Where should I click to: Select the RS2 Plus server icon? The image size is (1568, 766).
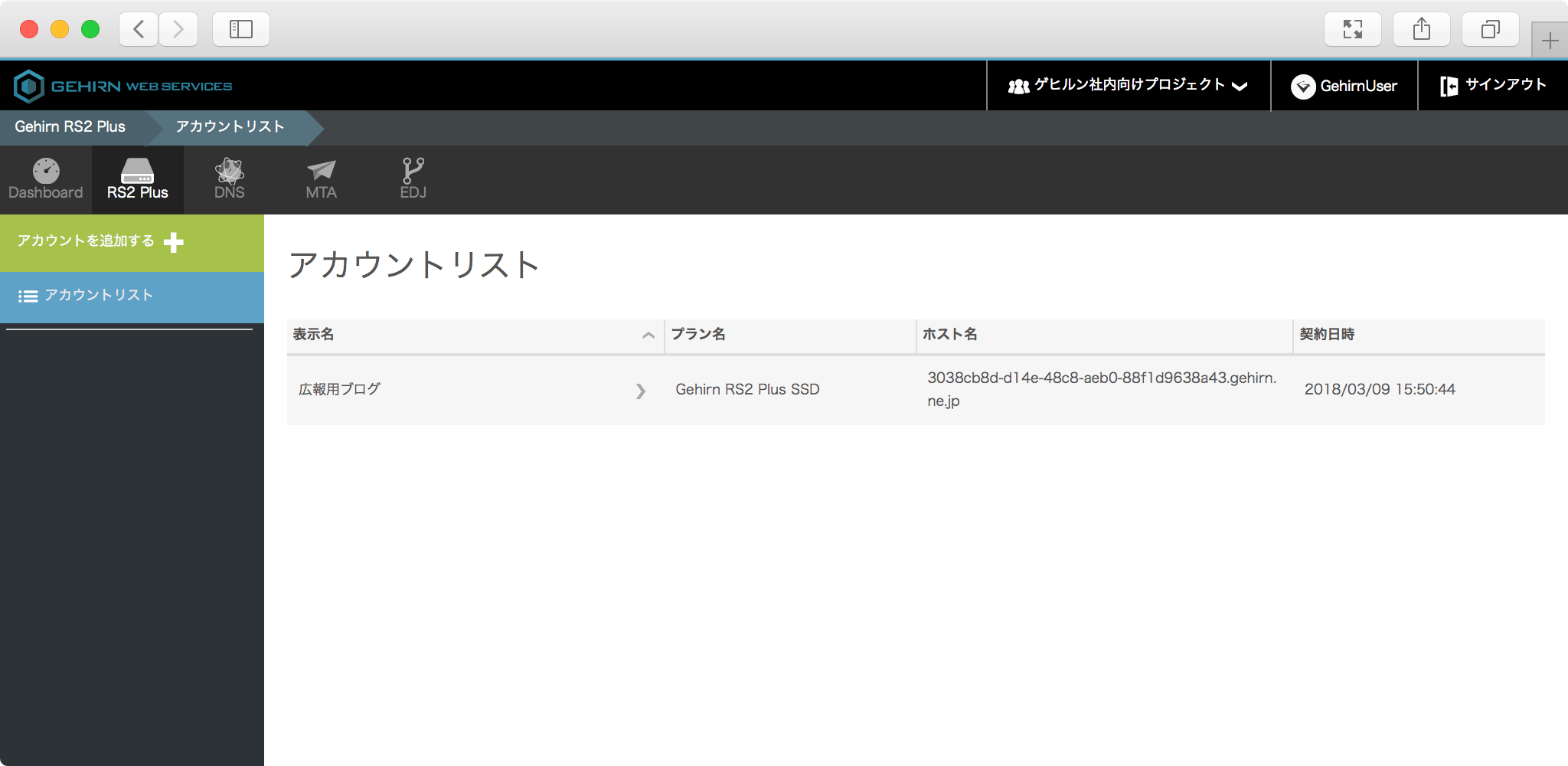click(138, 172)
